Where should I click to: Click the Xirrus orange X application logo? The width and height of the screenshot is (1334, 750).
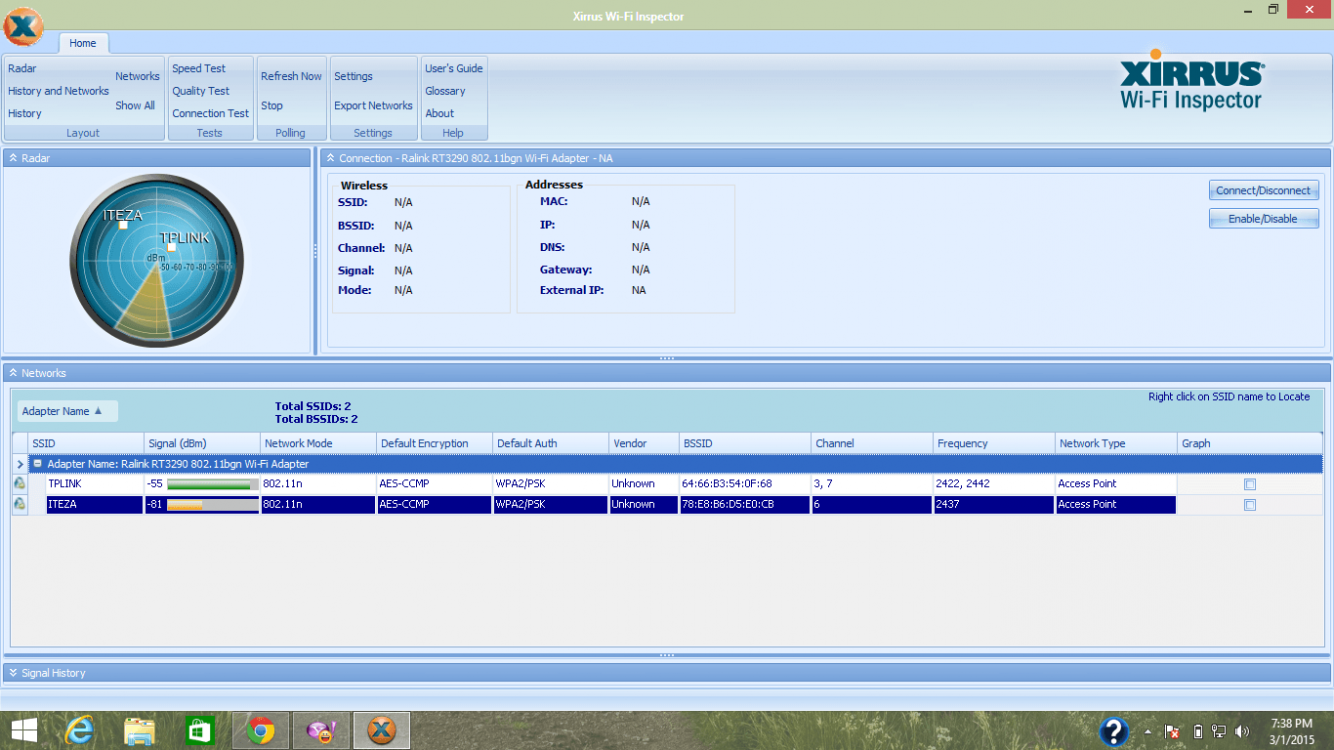[24, 26]
